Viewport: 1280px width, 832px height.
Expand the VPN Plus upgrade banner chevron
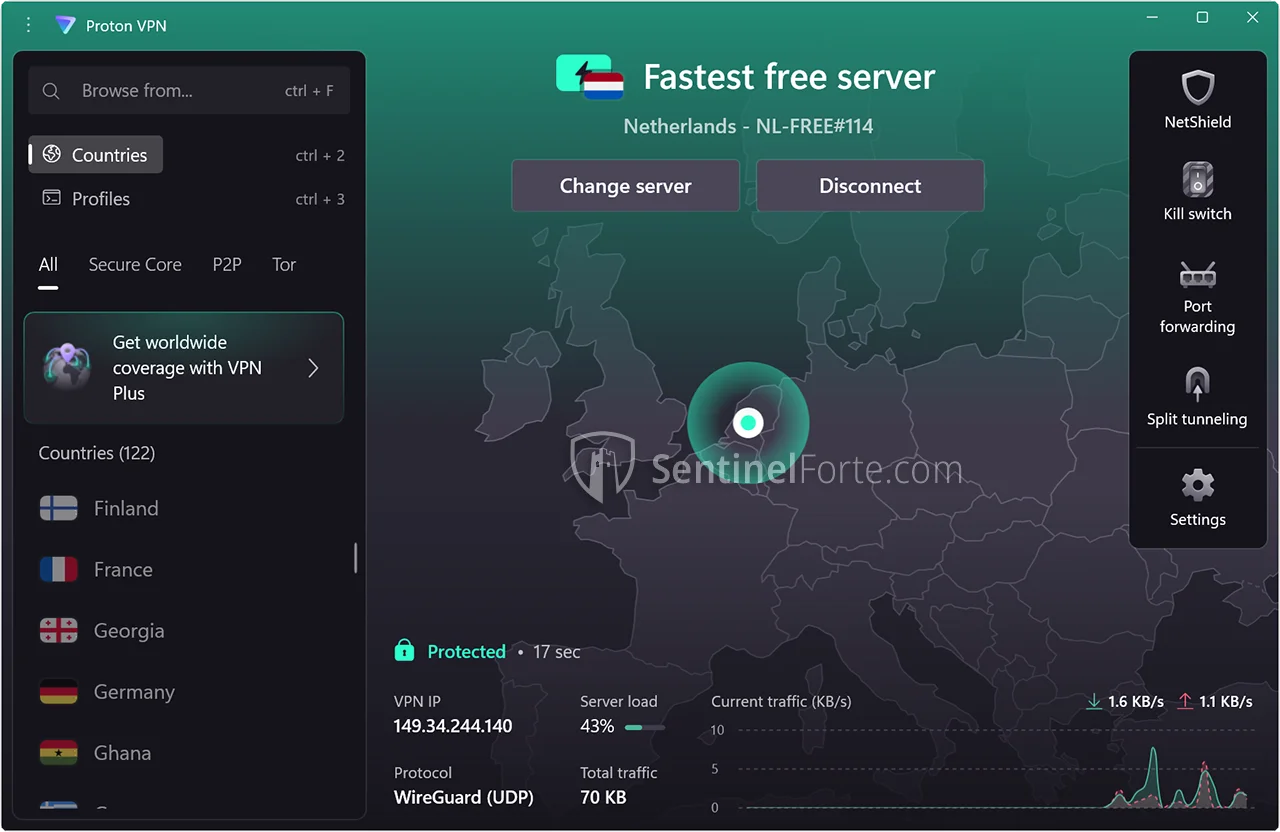click(x=313, y=368)
